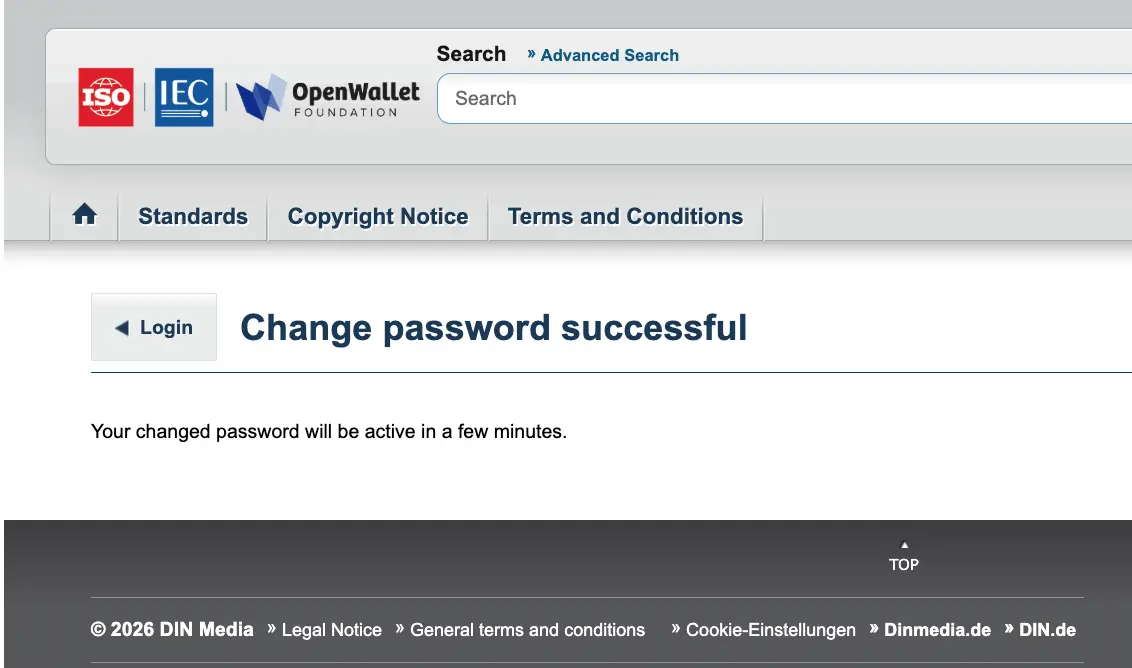Viewport: 1132px width, 668px height.
Task: Open the Cookie-Einstellungen link
Action: tap(770, 630)
